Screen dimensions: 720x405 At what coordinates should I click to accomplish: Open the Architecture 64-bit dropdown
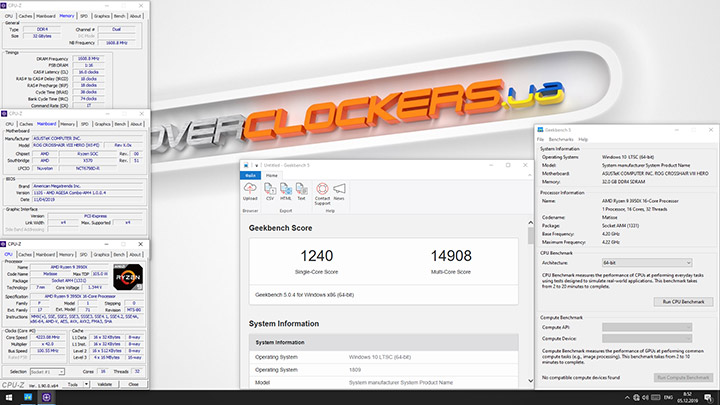point(647,263)
